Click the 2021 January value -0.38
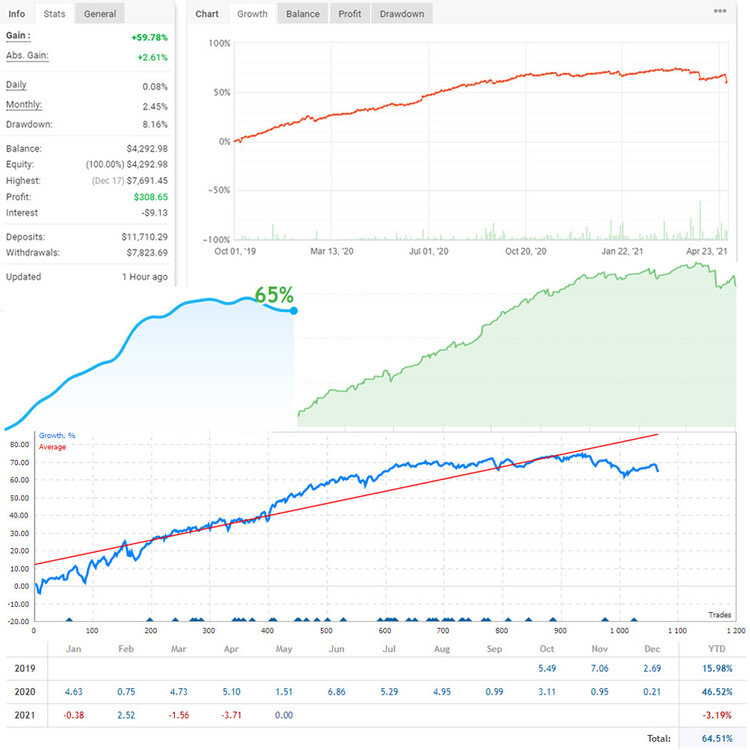750x750 pixels. pos(73,715)
